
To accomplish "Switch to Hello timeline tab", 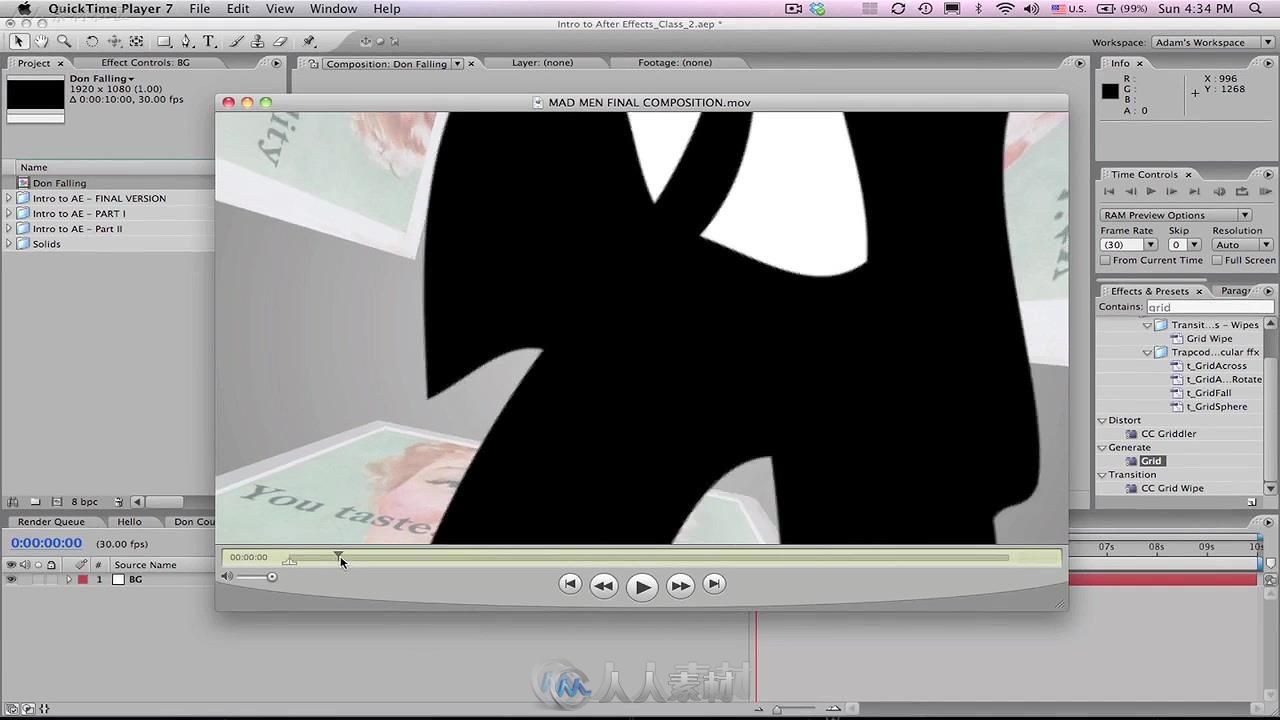I will [x=130, y=522].
